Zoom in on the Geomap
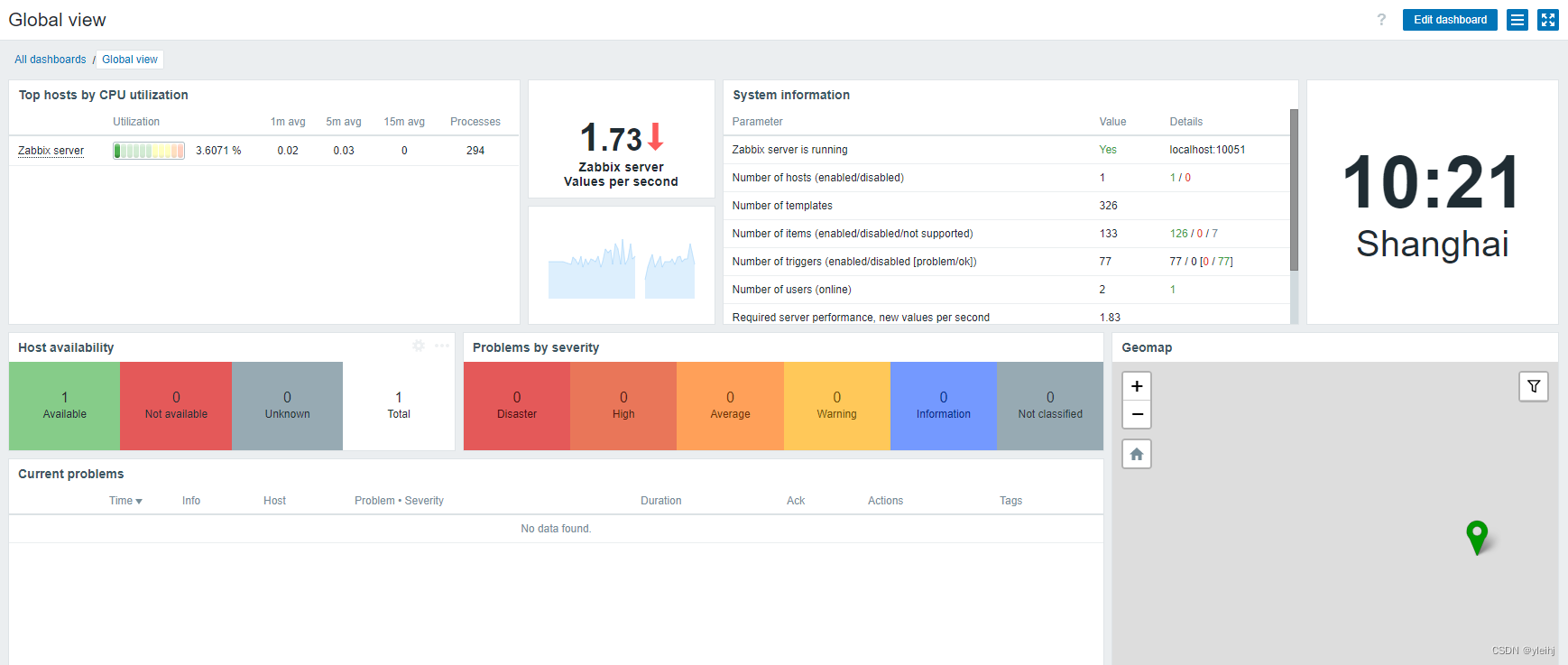The image size is (1568, 665). click(x=1137, y=386)
